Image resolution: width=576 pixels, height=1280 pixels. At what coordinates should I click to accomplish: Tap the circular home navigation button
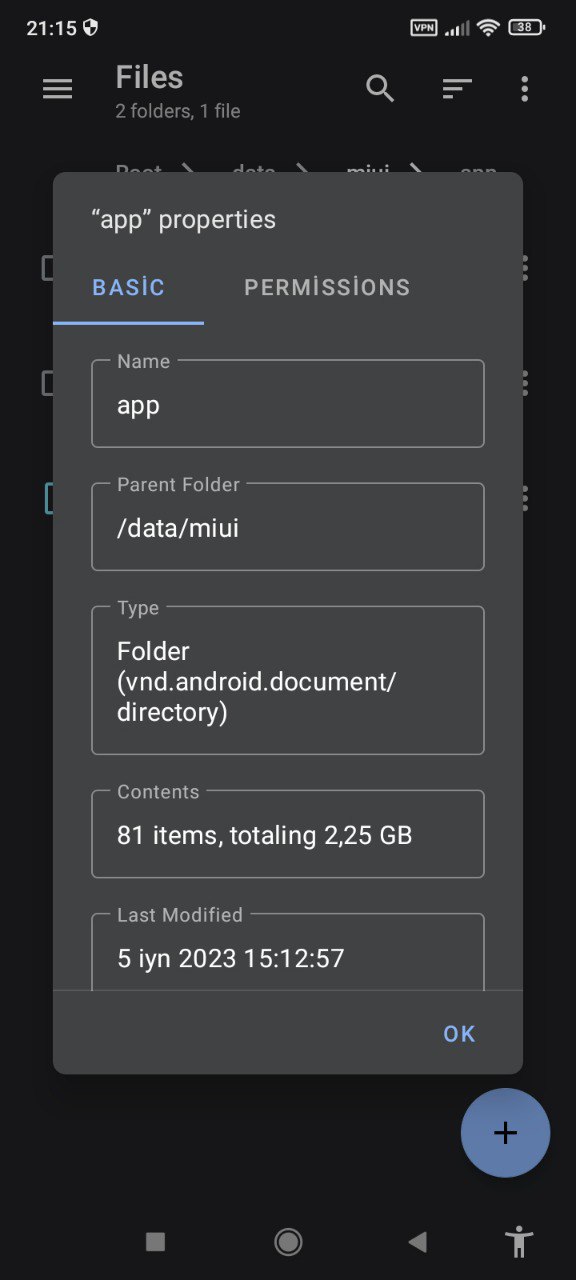pyautogui.click(x=288, y=1242)
